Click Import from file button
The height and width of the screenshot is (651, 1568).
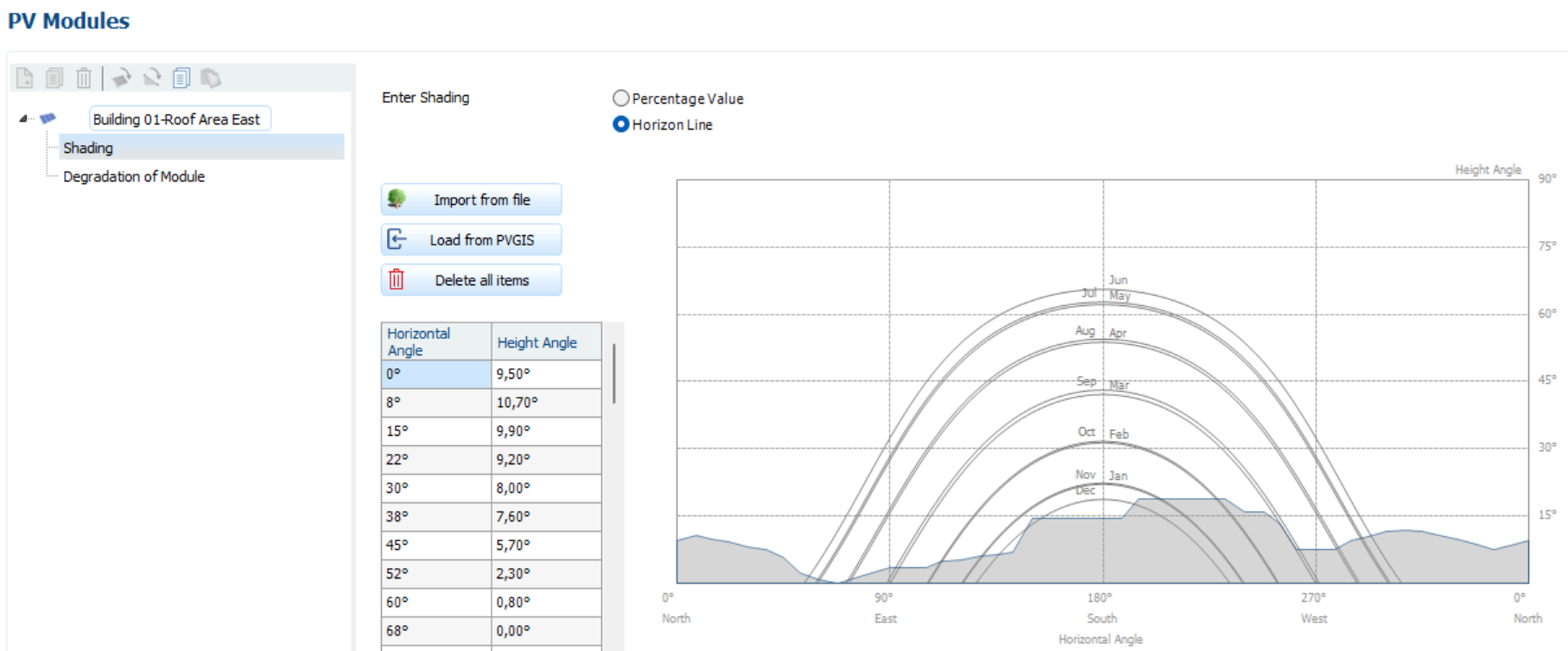(x=472, y=200)
